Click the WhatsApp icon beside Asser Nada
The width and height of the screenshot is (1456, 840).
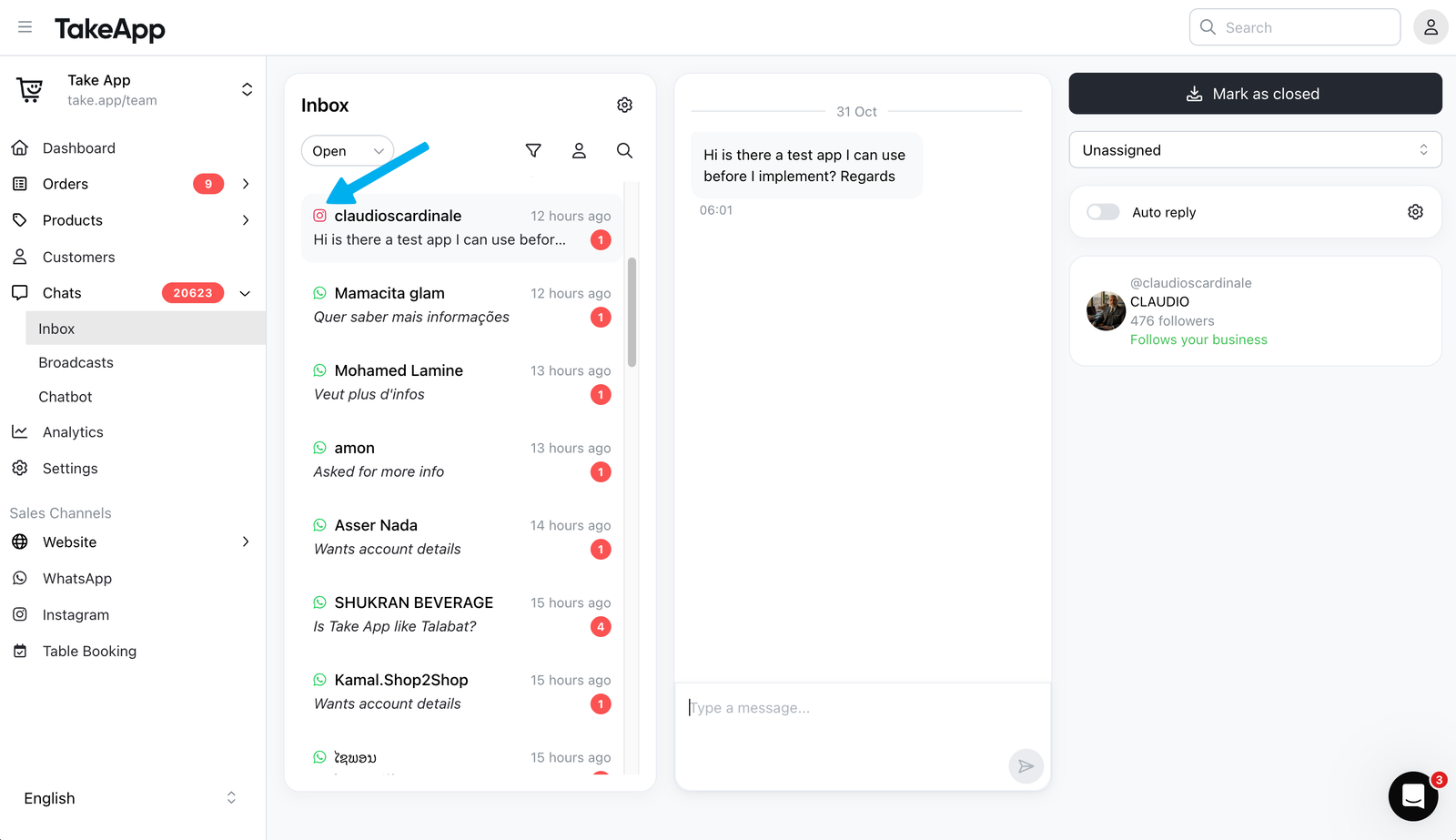click(320, 525)
